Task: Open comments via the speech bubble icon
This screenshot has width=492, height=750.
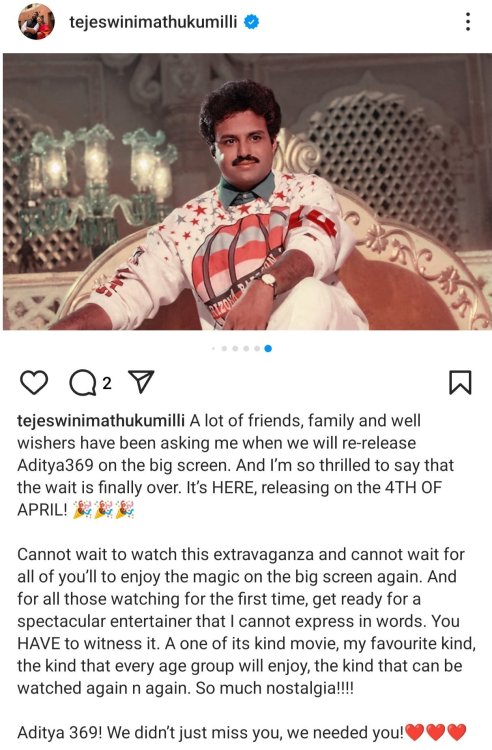Action: click(83, 383)
